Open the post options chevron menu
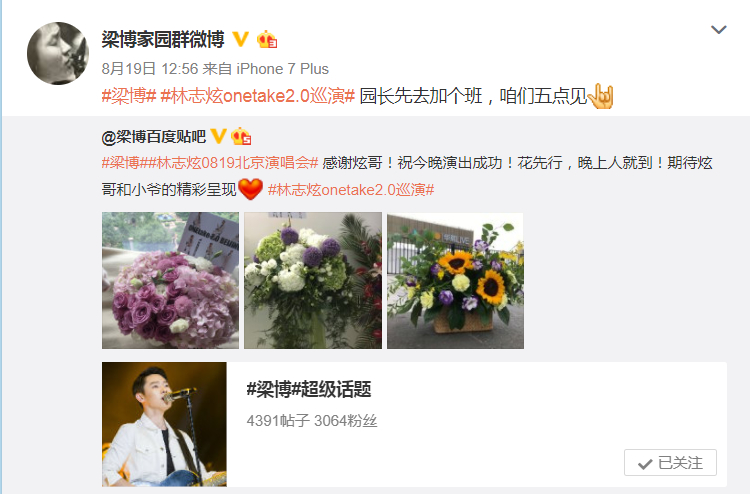This screenshot has height=494, width=750. pyautogui.click(x=718, y=30)
